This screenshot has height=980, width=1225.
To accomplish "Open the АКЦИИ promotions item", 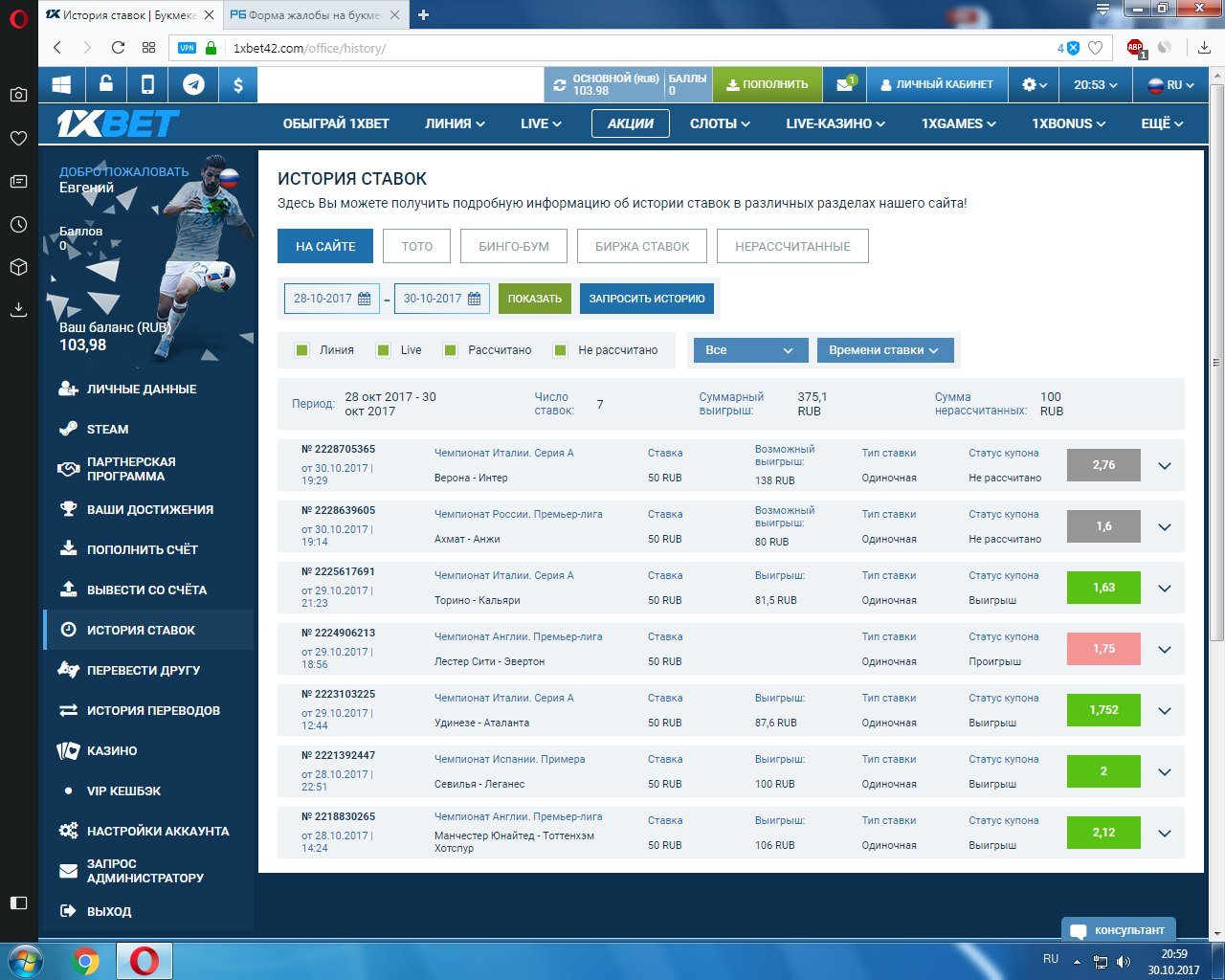I will [x=630, y=123].
